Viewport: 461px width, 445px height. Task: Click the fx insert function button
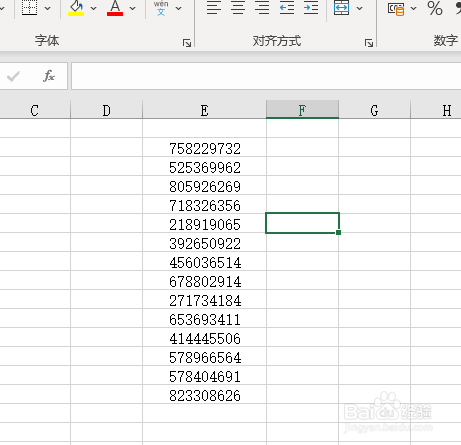[x=49, y=76]
